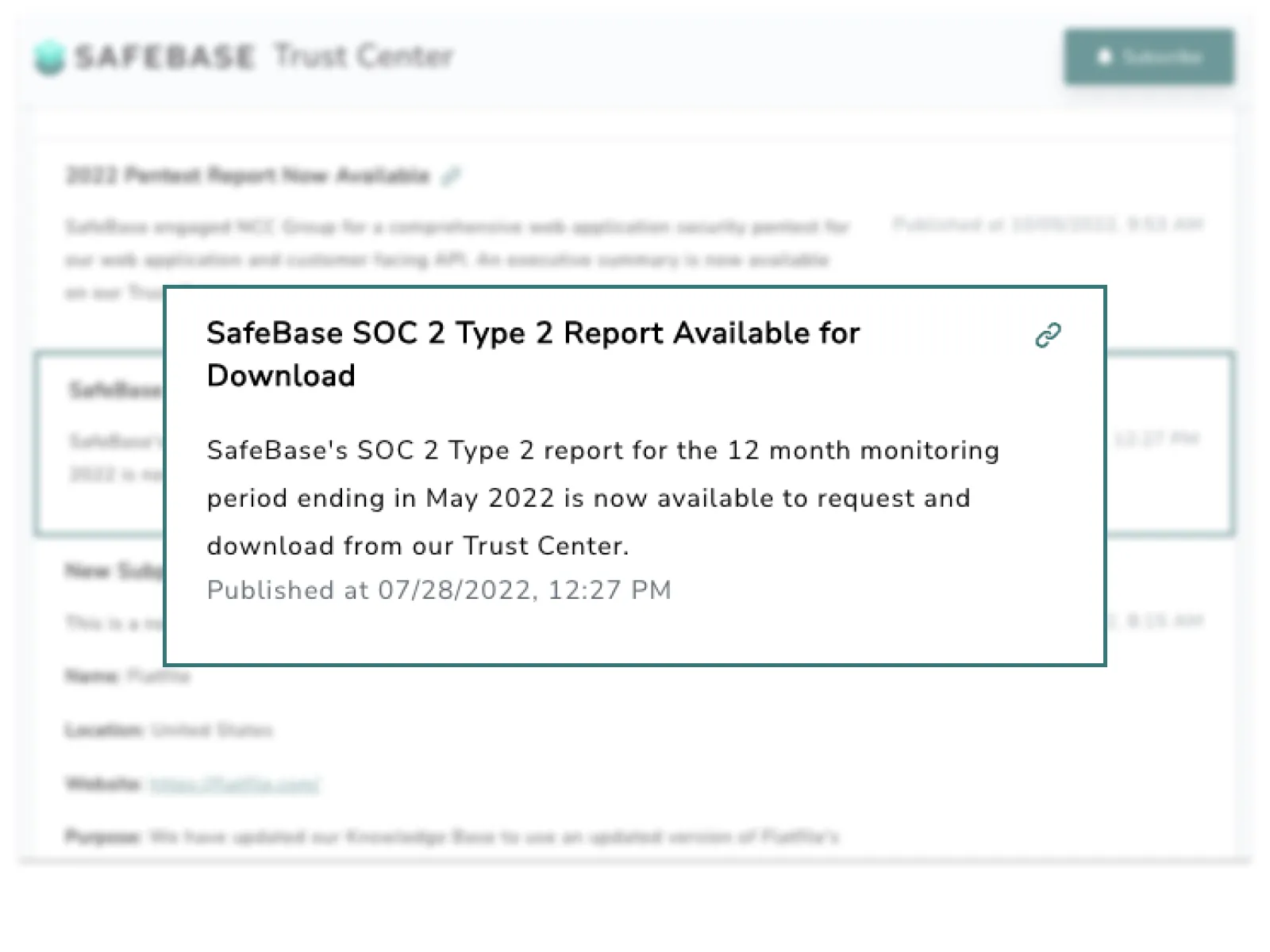Click the bell icon in Subscribe button
Image resolution: width=1270 pixels, height=952 pixels.
(x=1104, y=57)
